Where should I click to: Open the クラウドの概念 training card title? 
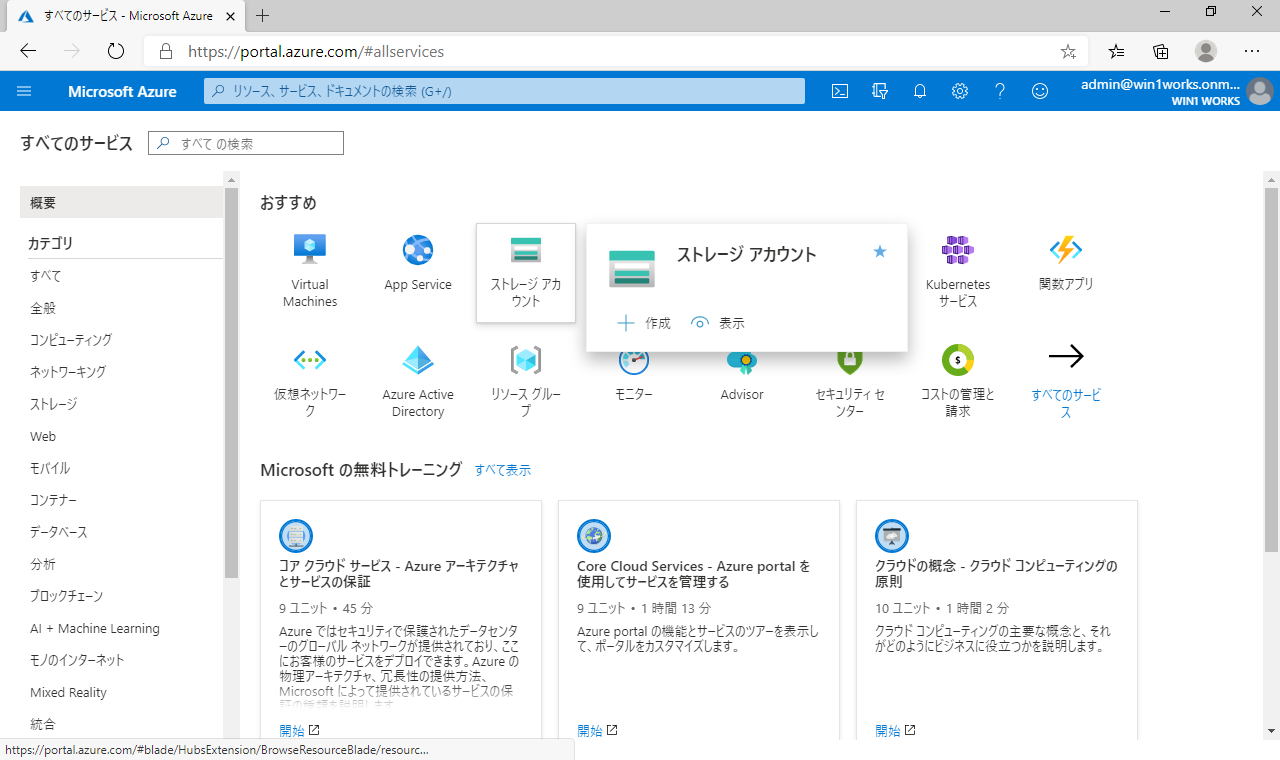[996, 574]
